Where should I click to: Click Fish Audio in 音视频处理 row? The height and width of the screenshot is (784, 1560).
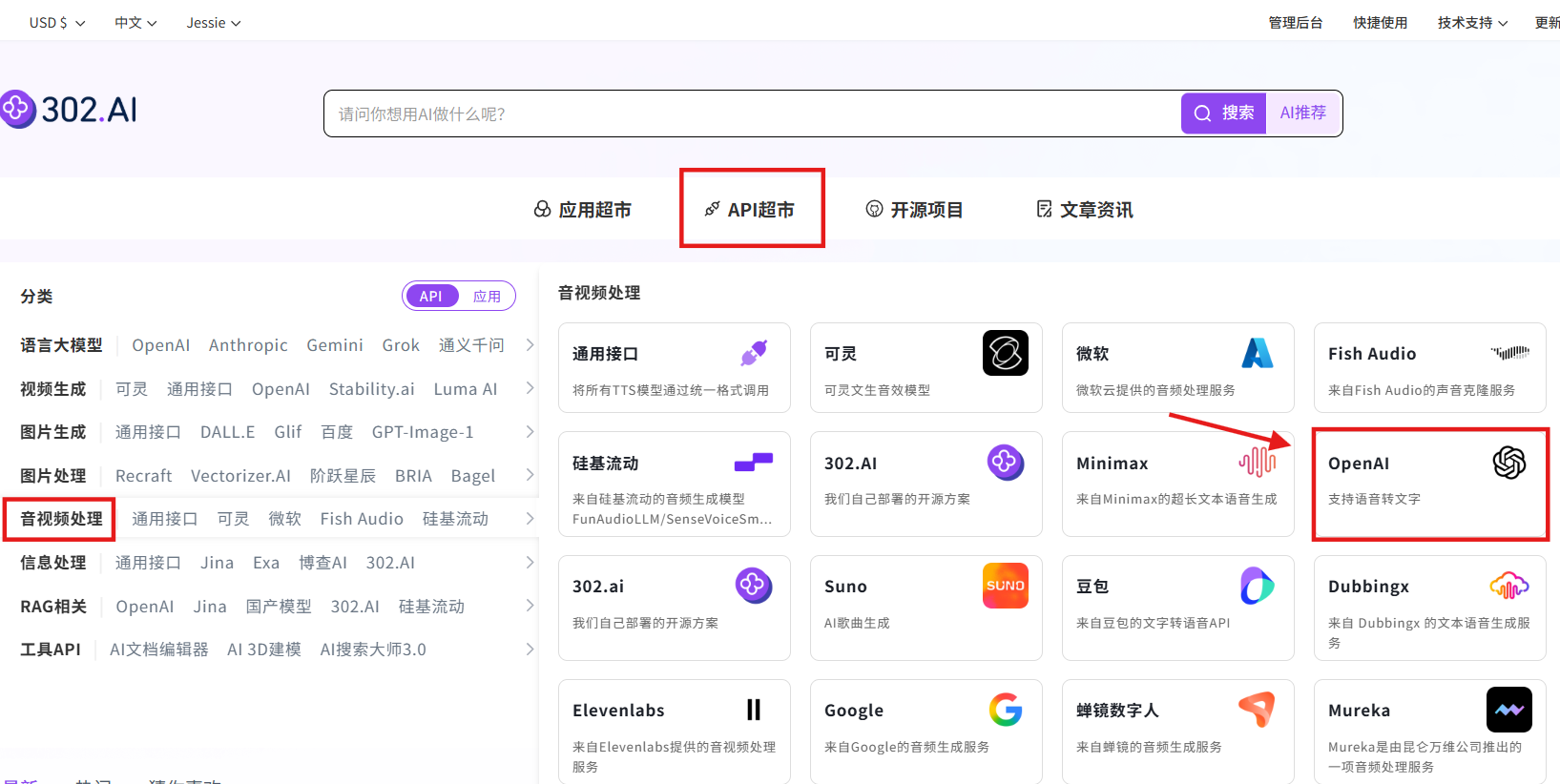(362, 519)
